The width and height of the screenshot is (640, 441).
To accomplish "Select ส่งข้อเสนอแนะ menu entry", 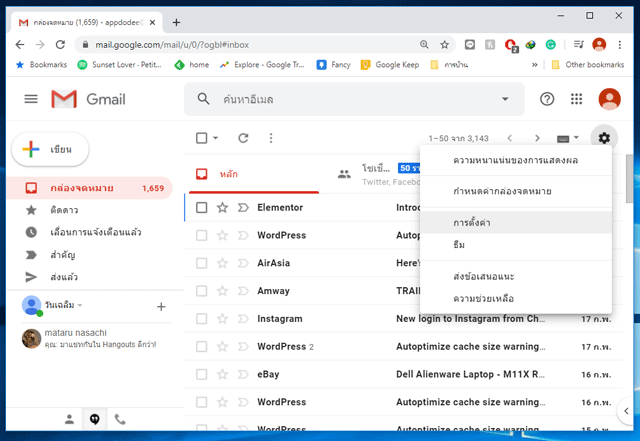I will point(516,276).
